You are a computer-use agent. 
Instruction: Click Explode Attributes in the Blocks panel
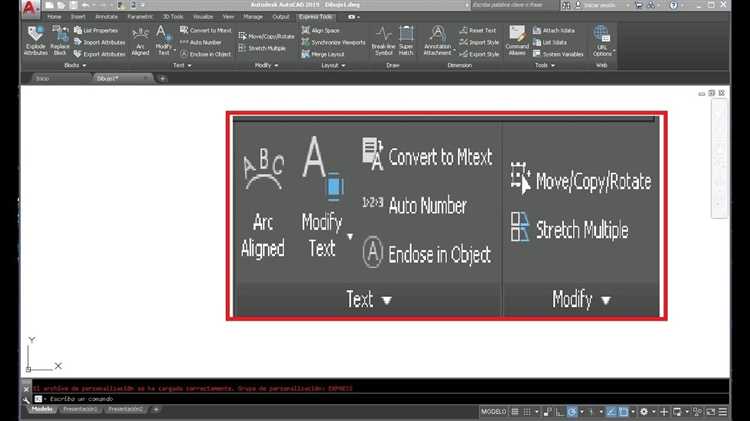click(35, 41)
